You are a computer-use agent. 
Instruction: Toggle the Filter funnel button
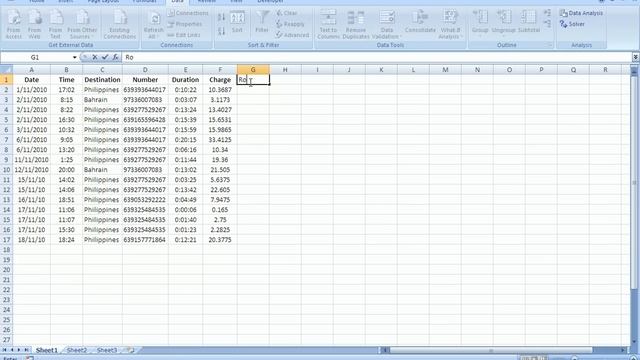pos(262,22)
